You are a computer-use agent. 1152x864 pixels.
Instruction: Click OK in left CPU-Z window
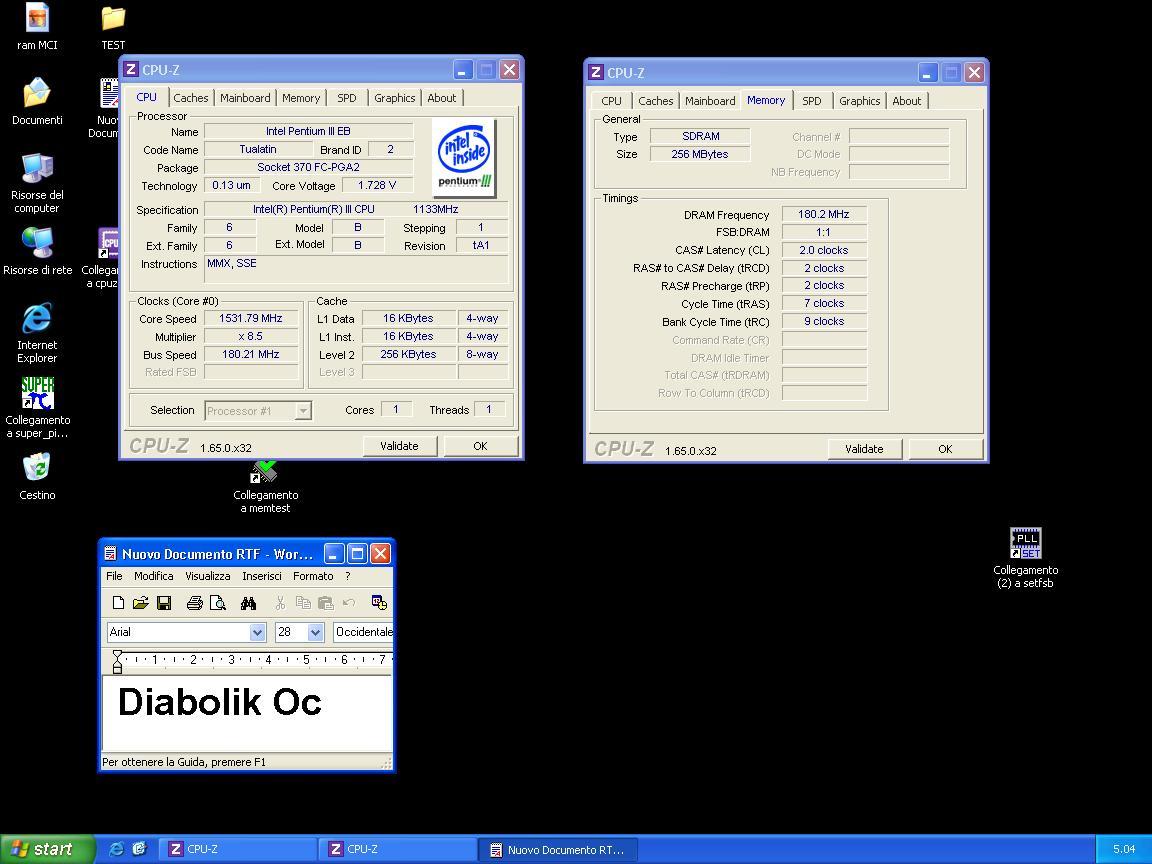coord(480,446)
